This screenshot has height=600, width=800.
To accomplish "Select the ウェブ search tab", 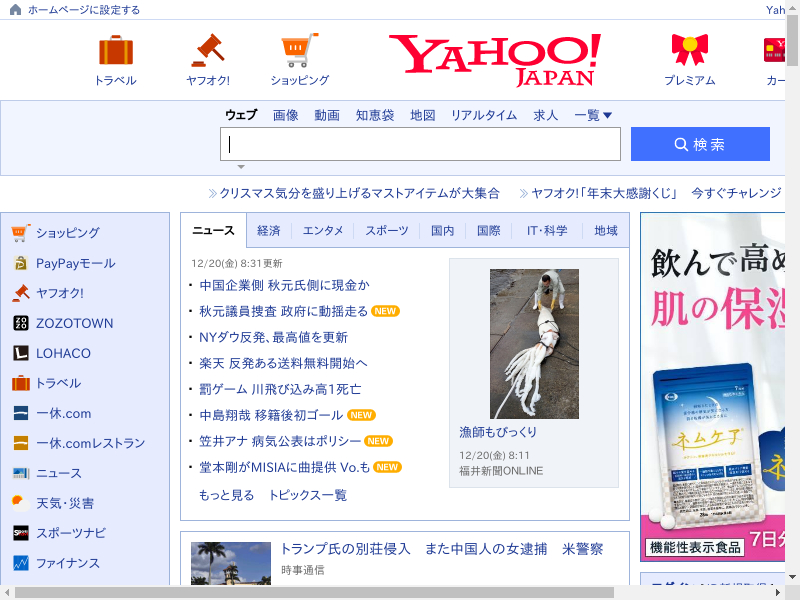I will tap(241, 115).
